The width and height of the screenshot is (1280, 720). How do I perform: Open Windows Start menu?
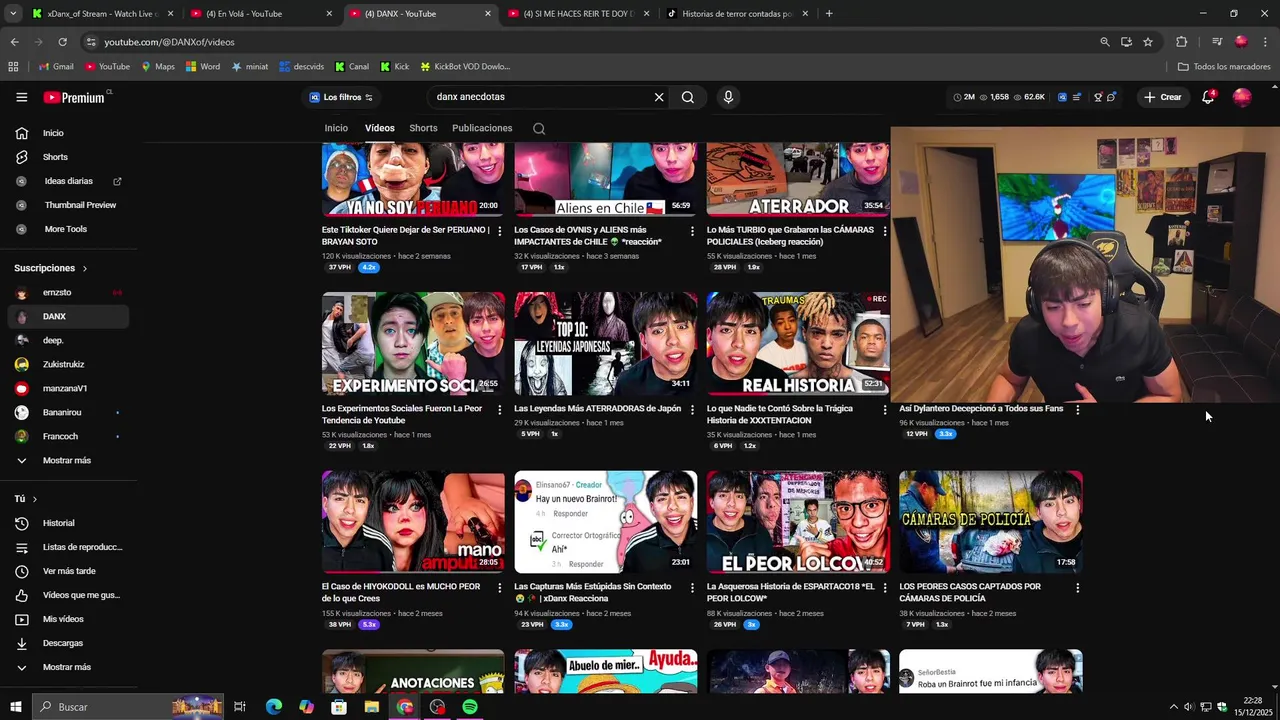pyautogui.click(x=15, y=707)
